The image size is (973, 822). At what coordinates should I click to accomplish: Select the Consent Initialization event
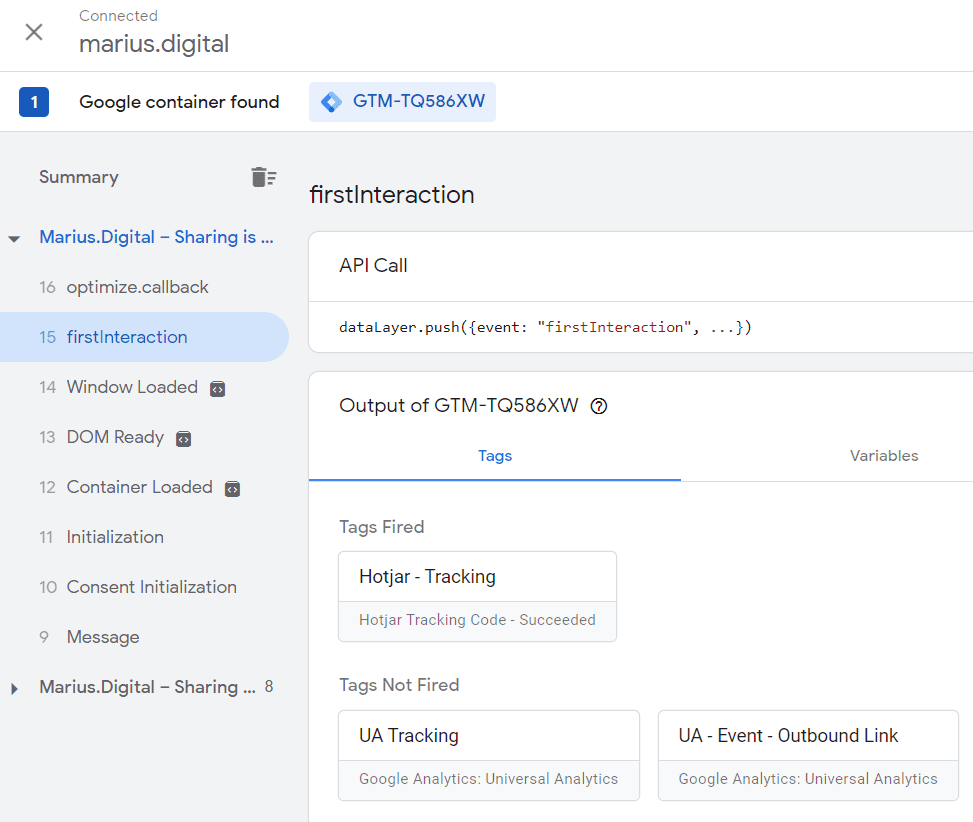[x=144, y=587]
